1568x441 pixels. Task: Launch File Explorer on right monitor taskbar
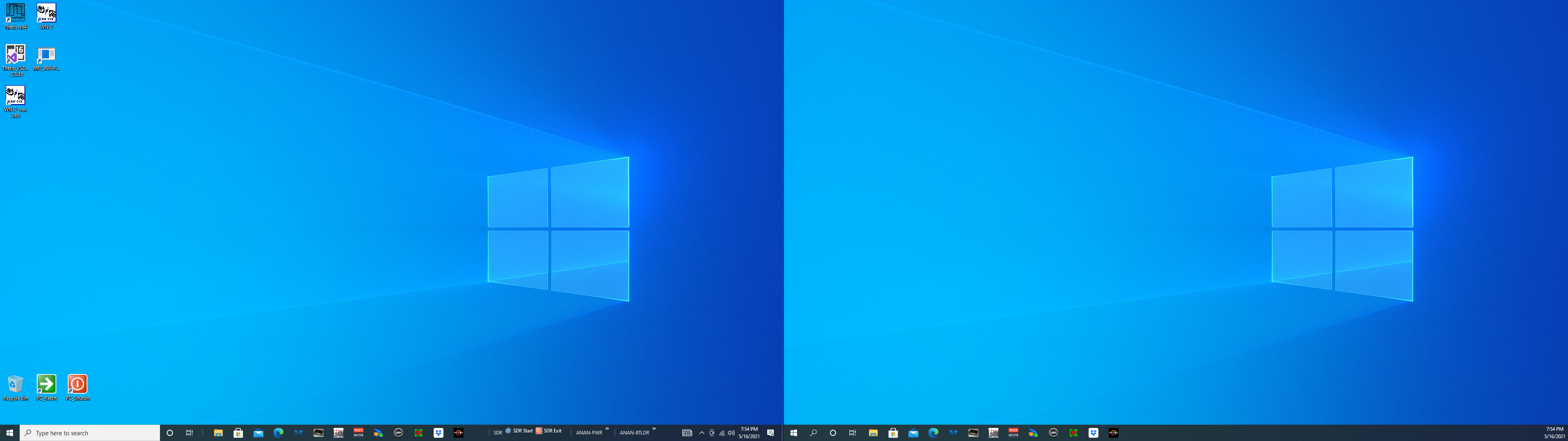pyautogui.click(x=873, y=432)
